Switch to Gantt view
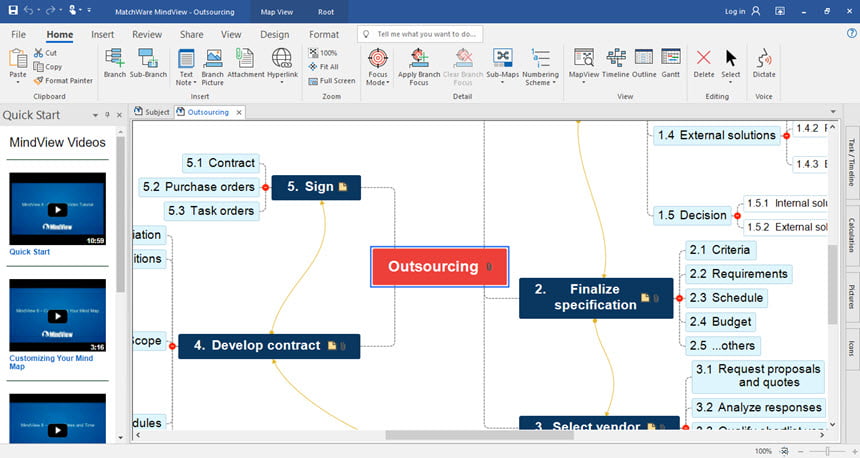 (x=670, y=63)
